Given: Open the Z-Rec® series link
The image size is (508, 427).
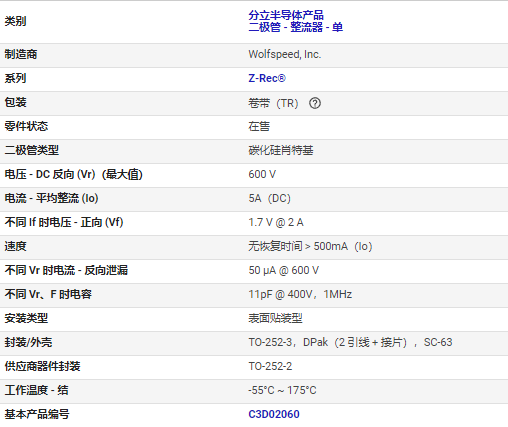Looking at the screenshot, I should pyautogui.click(x=267, y=78).
